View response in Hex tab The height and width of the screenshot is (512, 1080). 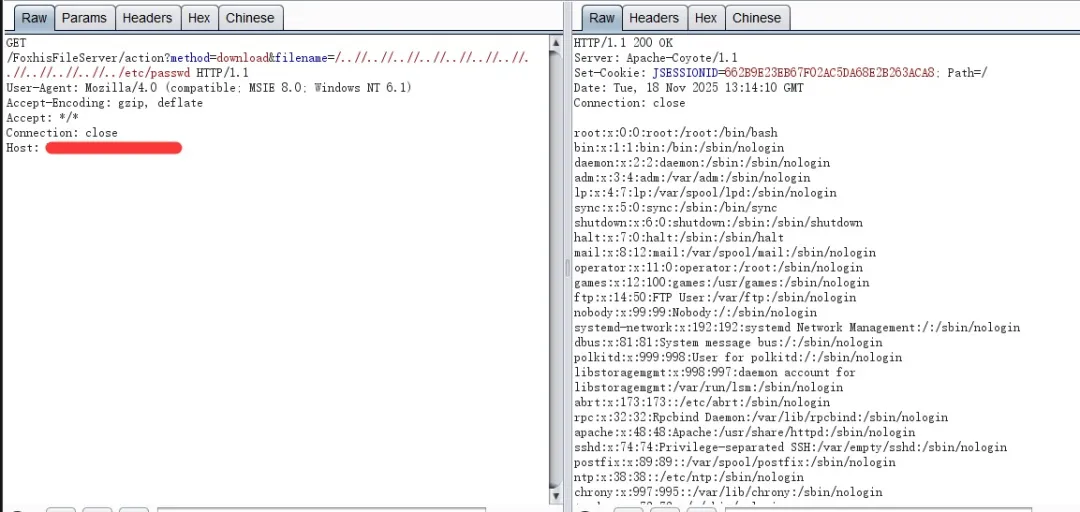[706, 18]
